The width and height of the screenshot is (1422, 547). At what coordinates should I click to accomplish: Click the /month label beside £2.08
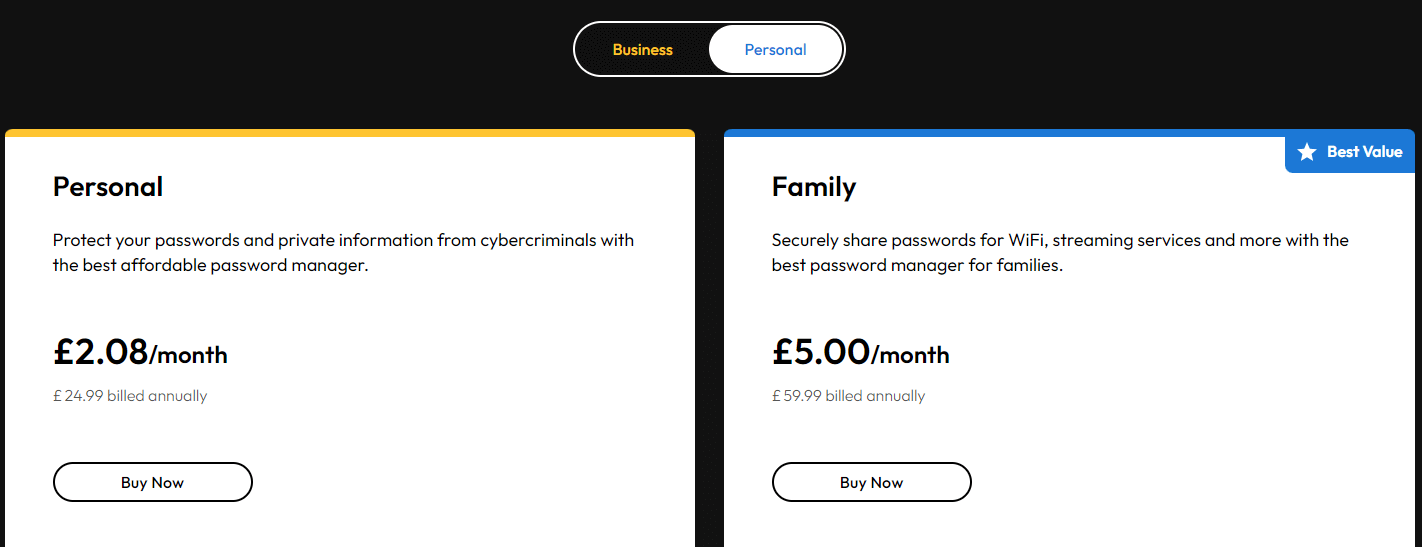[189, 355]
